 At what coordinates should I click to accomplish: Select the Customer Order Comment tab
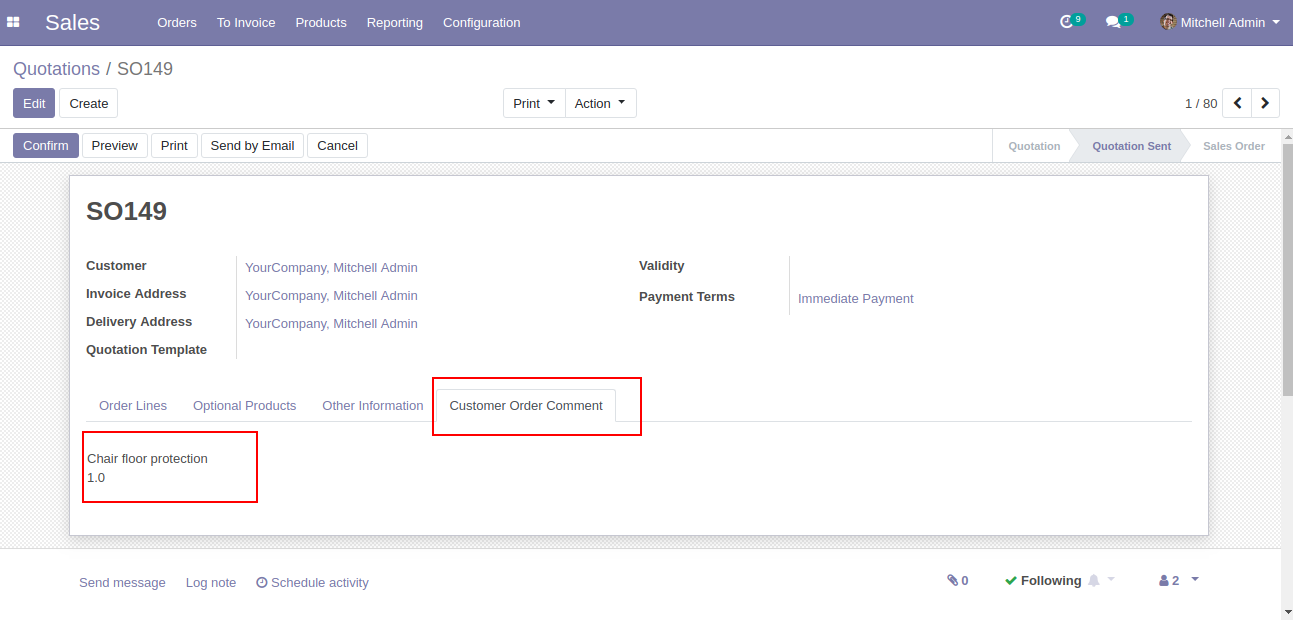click(526, 405)
